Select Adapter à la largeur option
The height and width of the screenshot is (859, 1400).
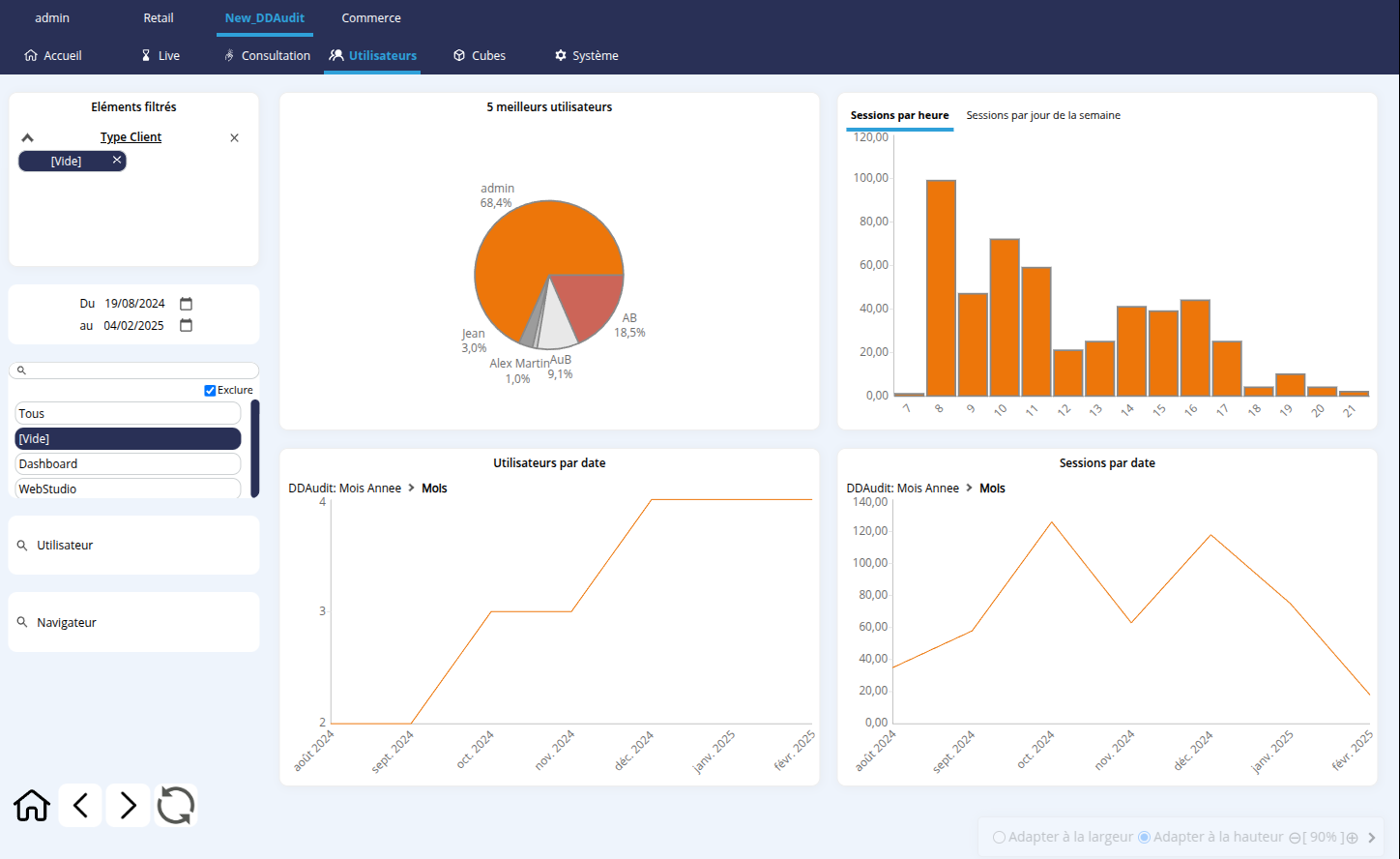1000,838
